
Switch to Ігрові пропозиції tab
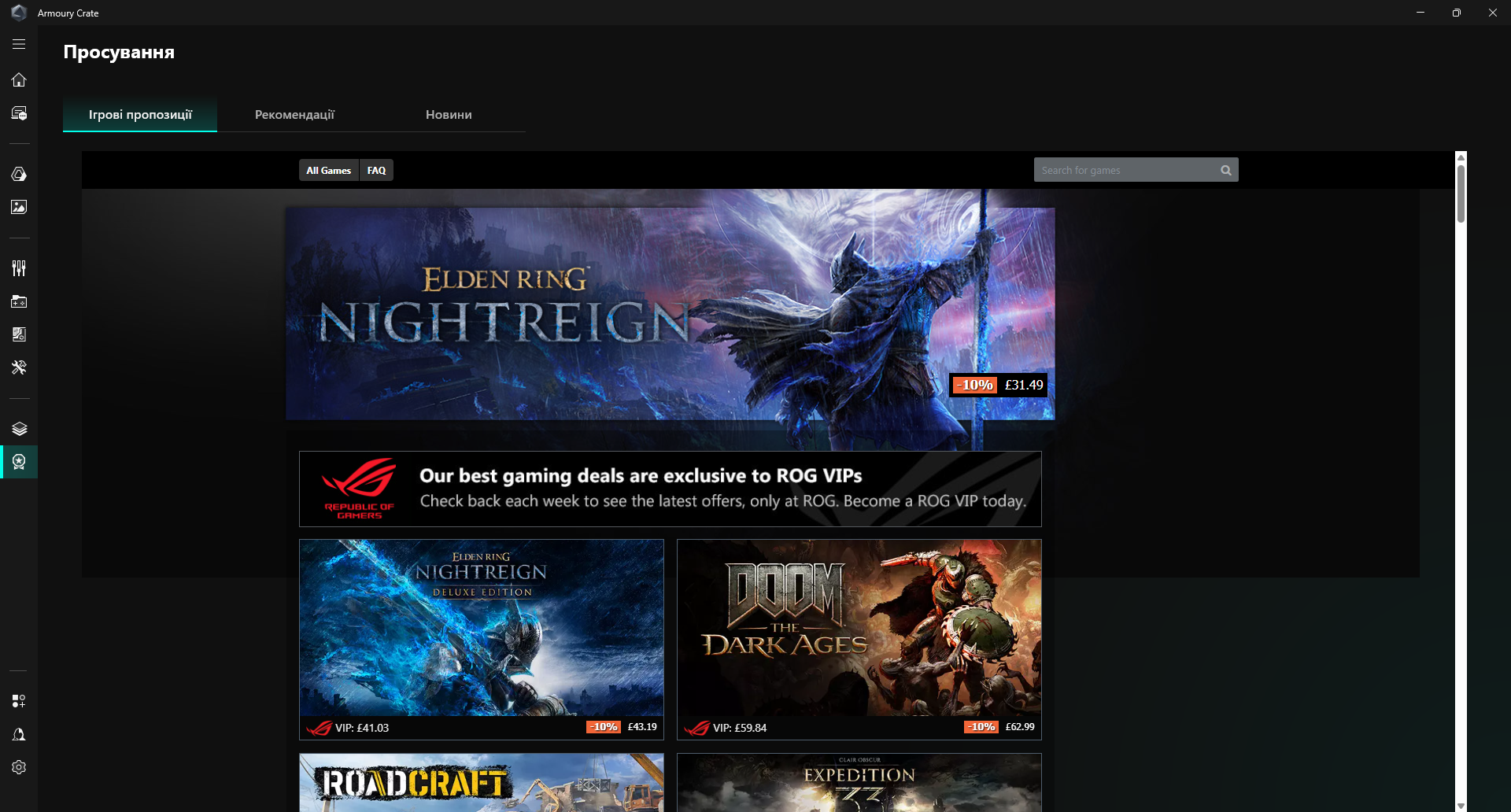click(x=140, y=115)
